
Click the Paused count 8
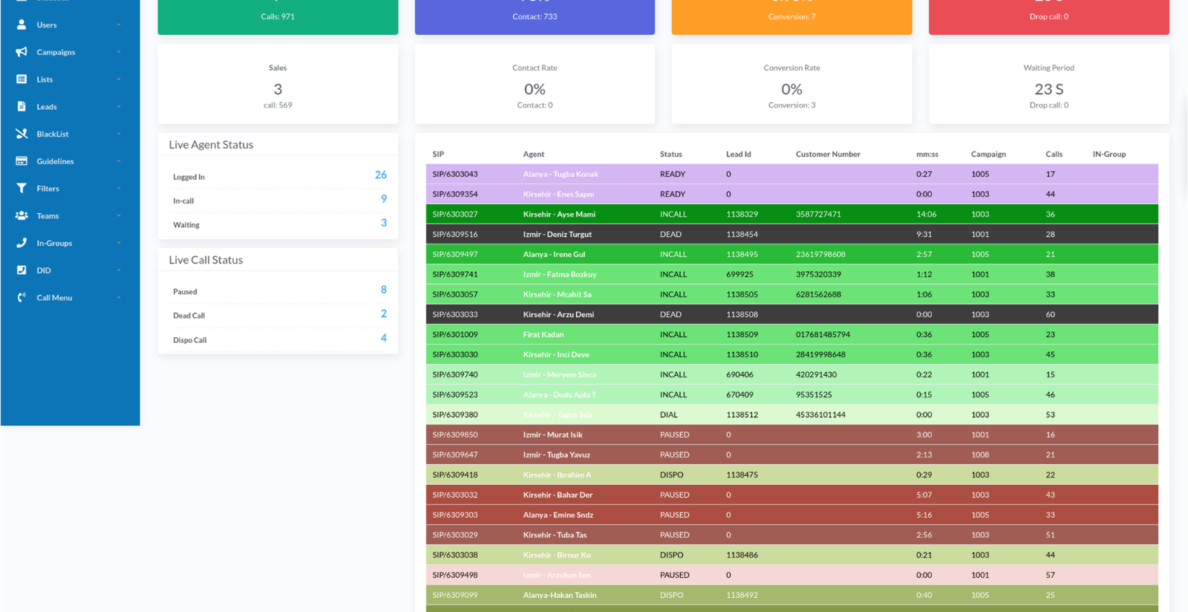coord(383,290)
